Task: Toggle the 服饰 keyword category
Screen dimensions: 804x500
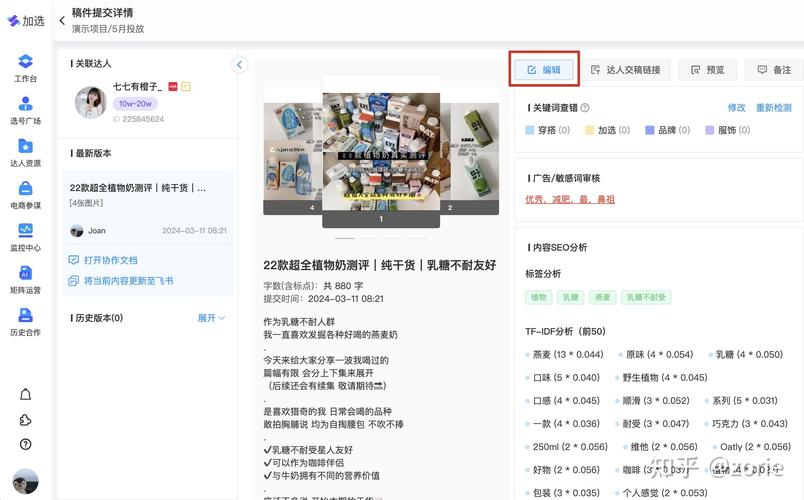Action: pos(728,130)
